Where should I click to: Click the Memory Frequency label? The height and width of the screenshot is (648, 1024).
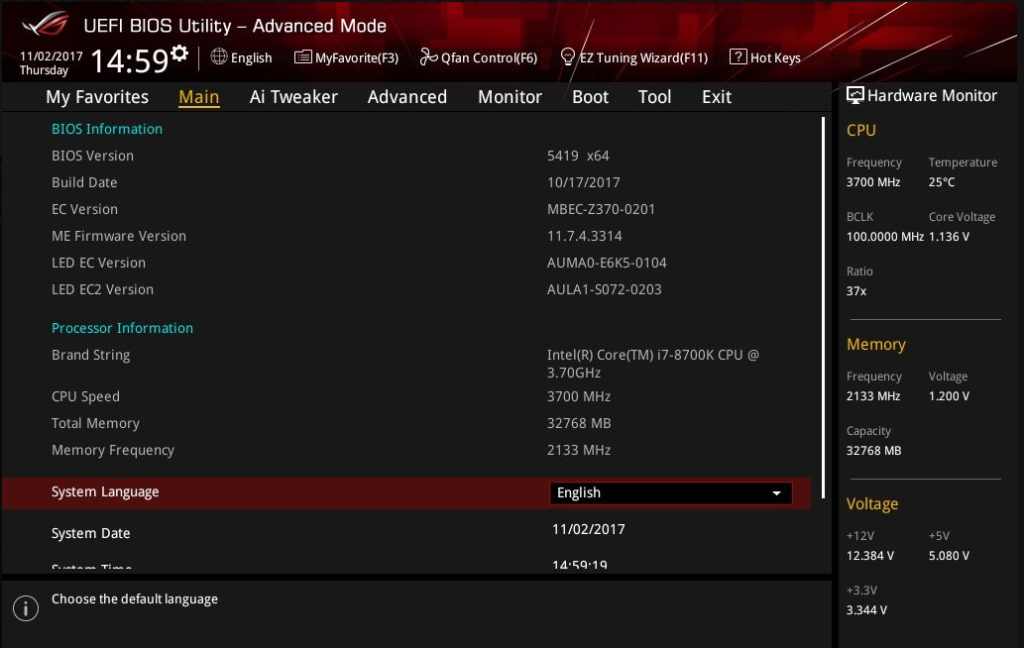pos(113,450)
